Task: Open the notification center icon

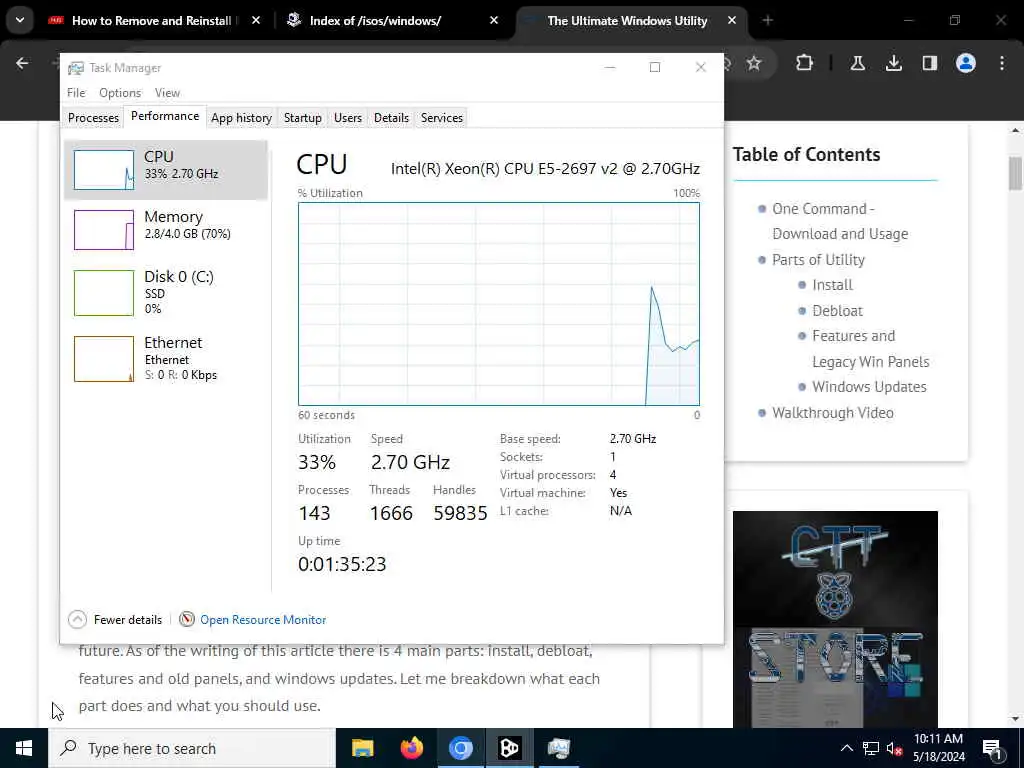Action: pos(993,748)
